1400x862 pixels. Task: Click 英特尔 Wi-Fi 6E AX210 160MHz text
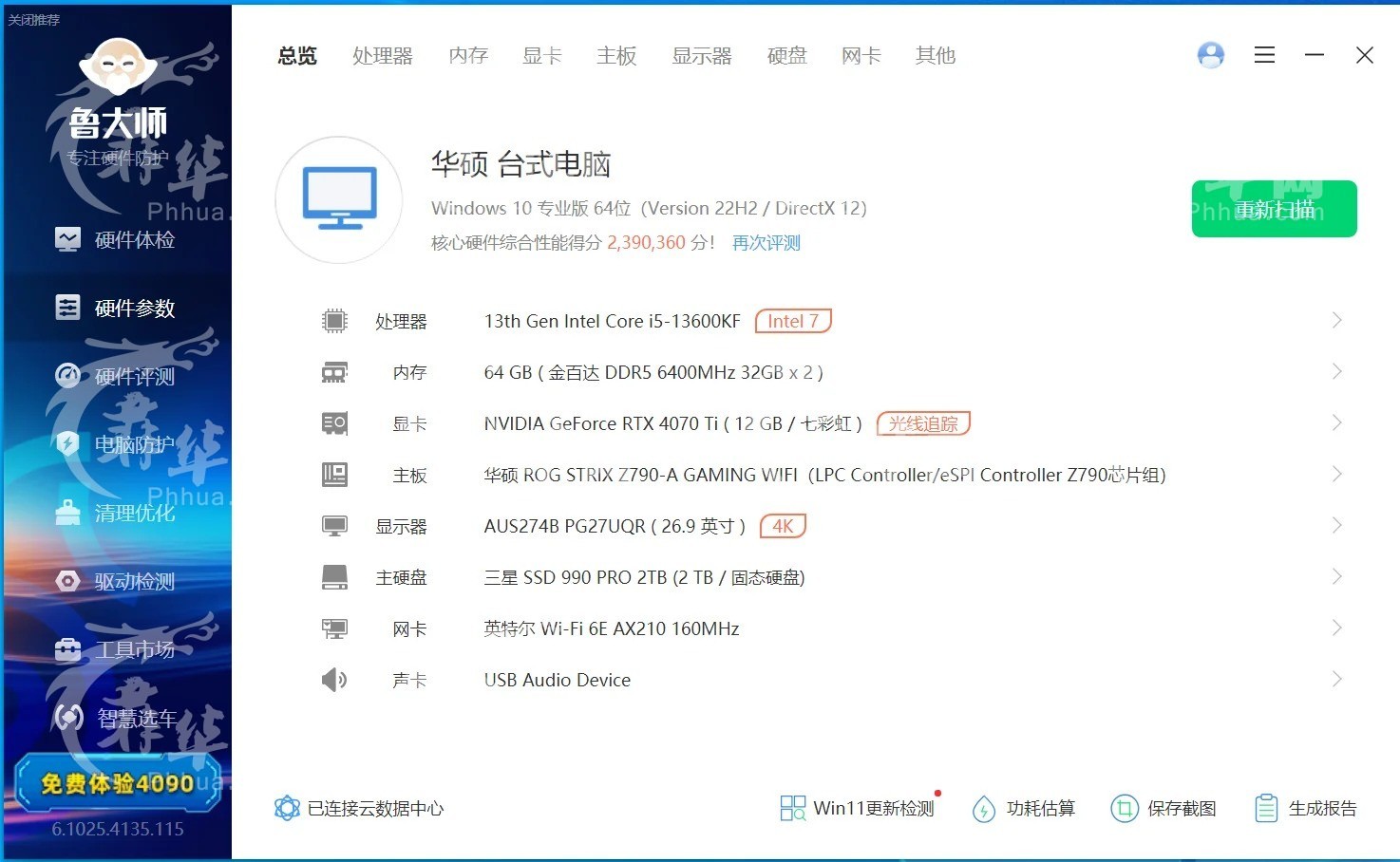click(612, 628)
